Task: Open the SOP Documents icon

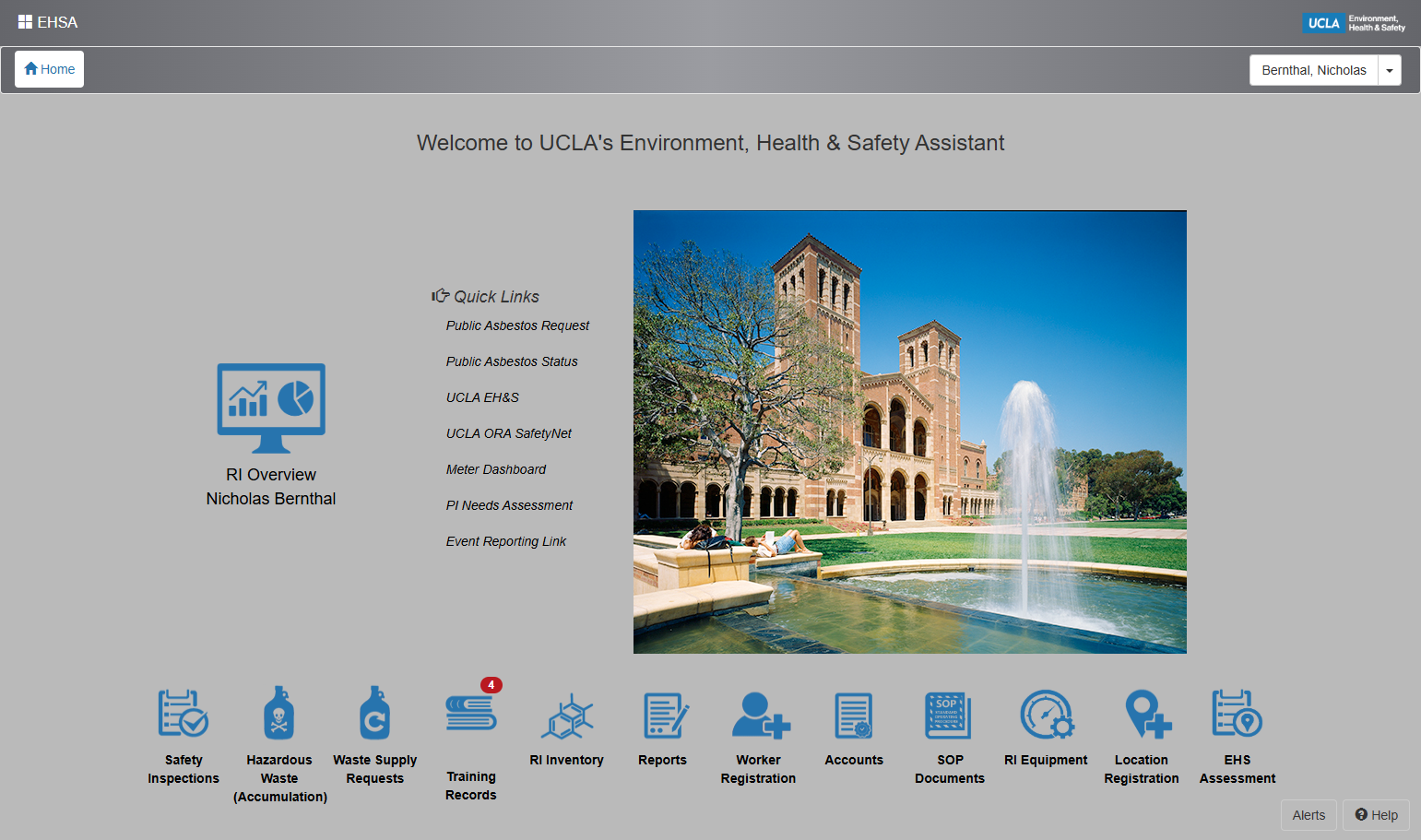Action: [x=949, y=716]
